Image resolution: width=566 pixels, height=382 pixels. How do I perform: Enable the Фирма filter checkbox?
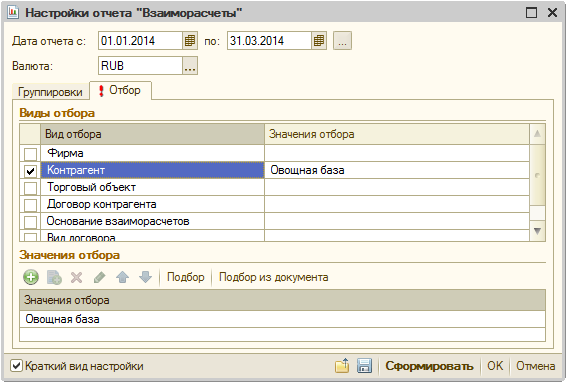coord(30,154)
